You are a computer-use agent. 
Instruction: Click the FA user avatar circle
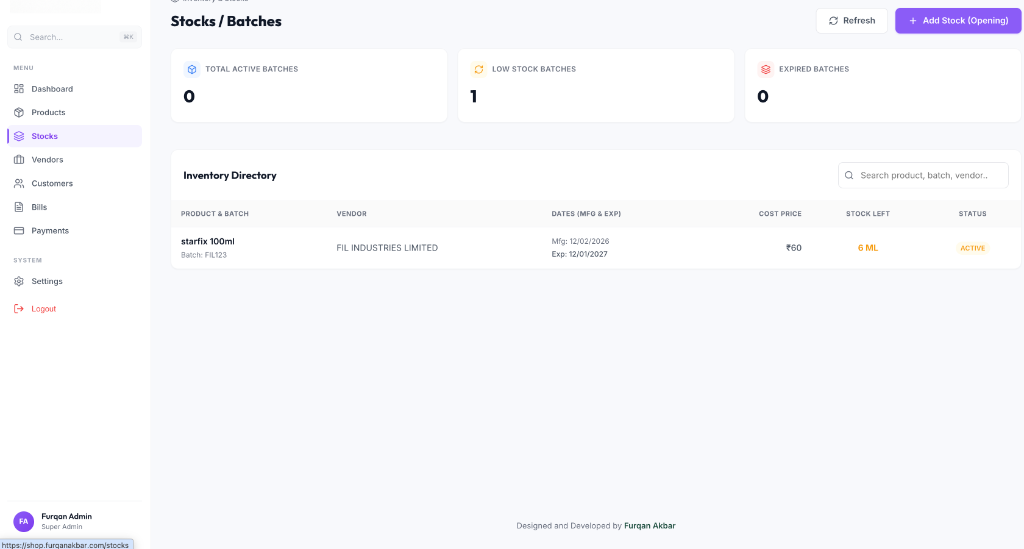click(x=24, y=522)
